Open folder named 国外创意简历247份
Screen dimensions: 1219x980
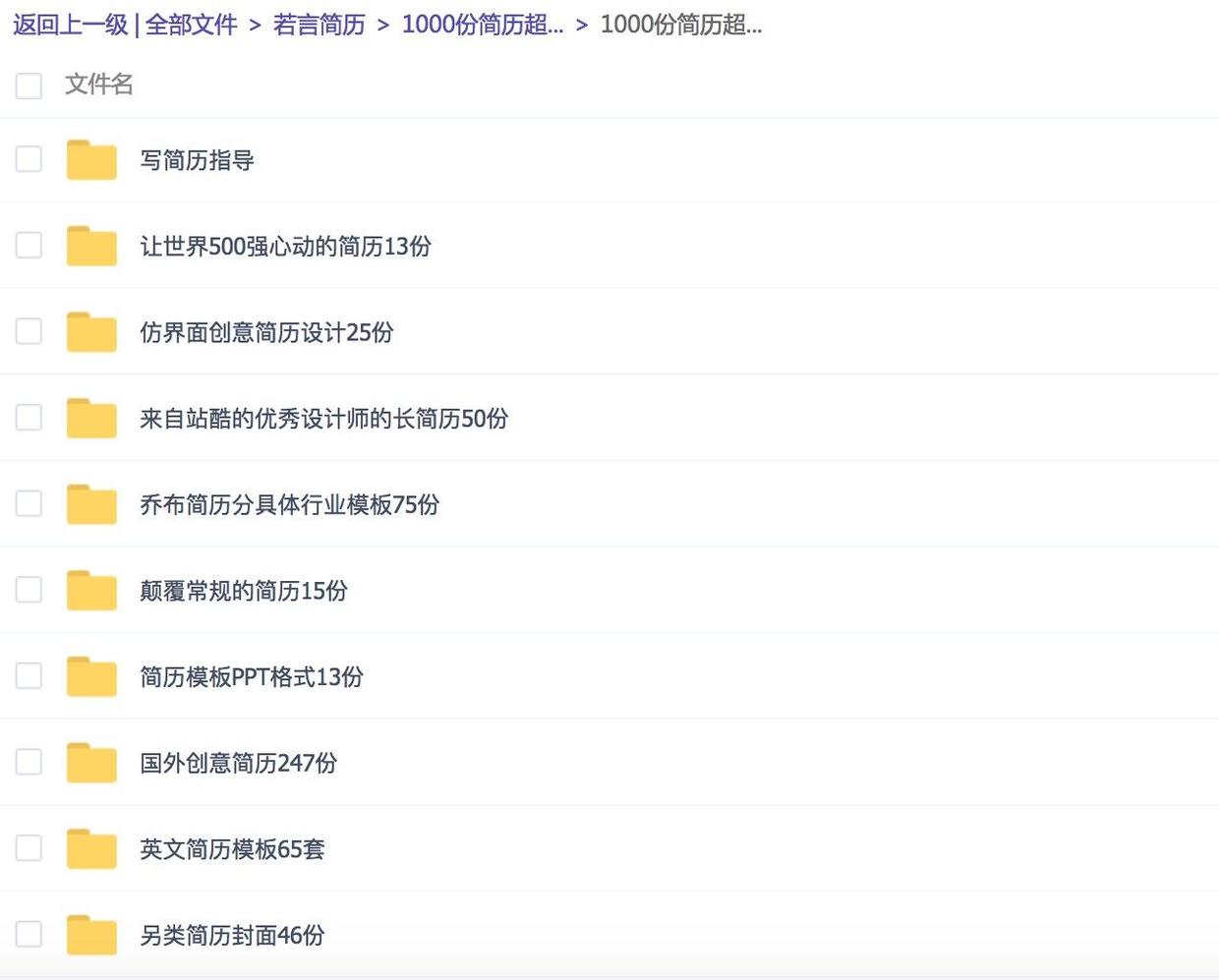pyautogui.click(x=238, y=763)
